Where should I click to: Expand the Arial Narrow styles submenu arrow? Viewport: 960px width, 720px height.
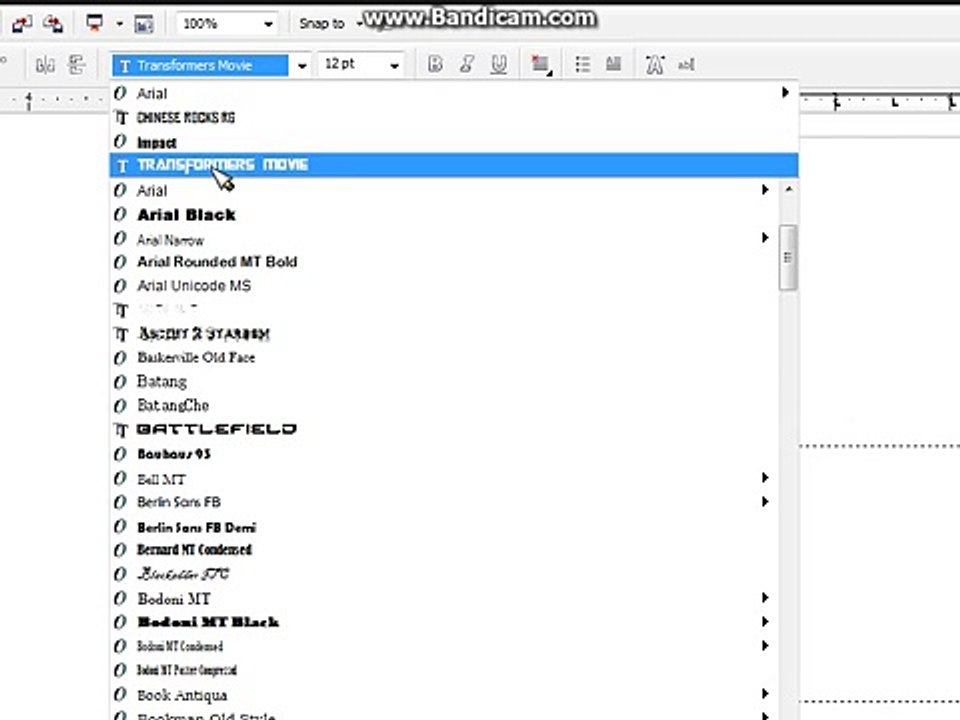(765, 238)
